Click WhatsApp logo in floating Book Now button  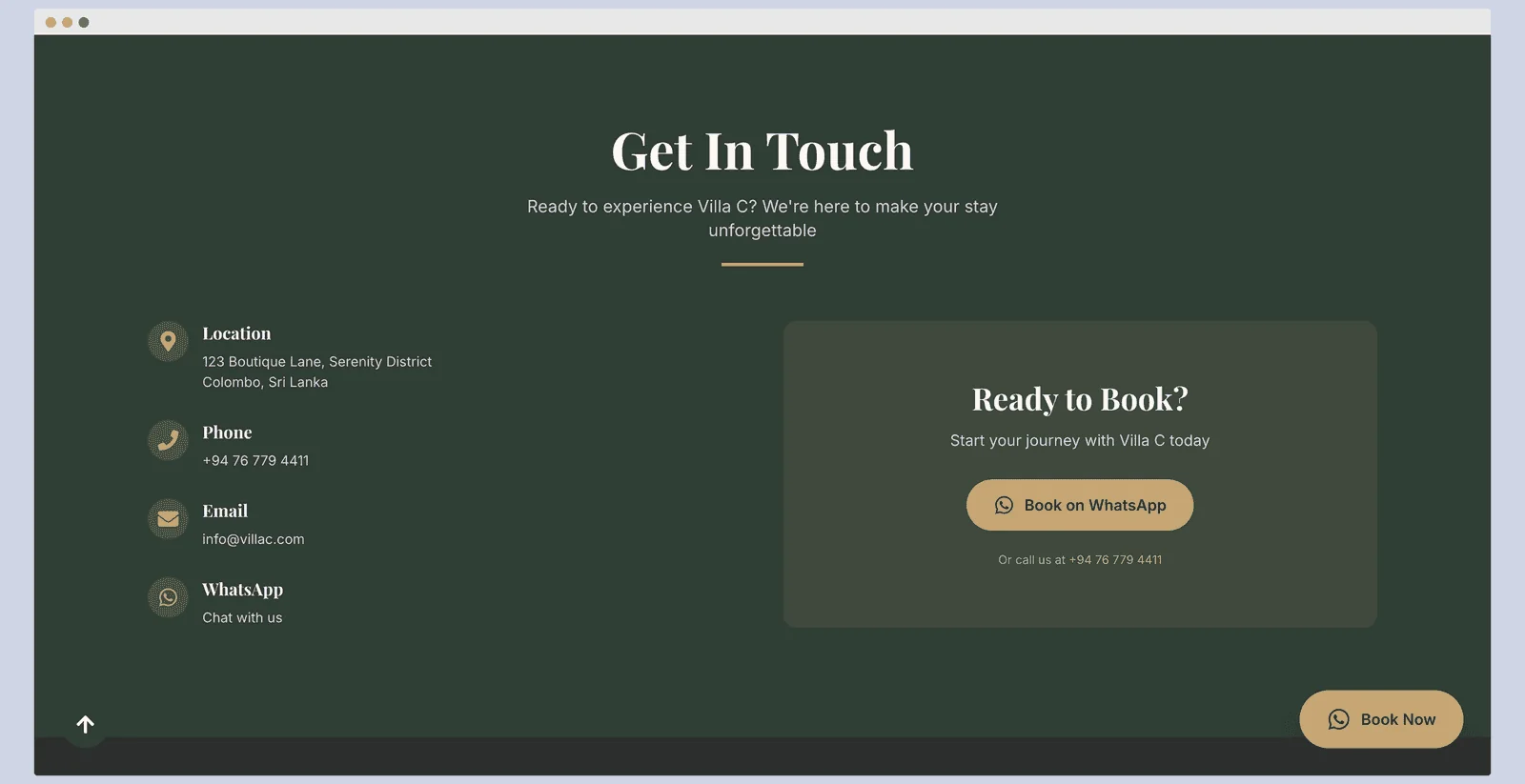(1338, 719)
